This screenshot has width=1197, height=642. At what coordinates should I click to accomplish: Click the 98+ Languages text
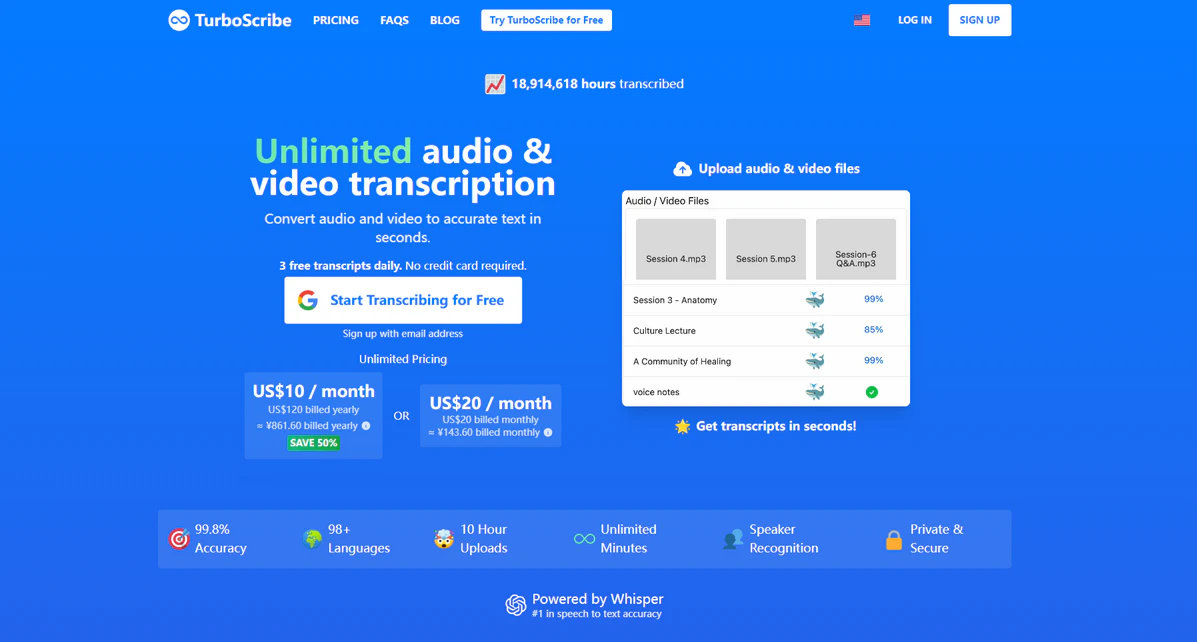pyautogui.click(x=359, y=539)
